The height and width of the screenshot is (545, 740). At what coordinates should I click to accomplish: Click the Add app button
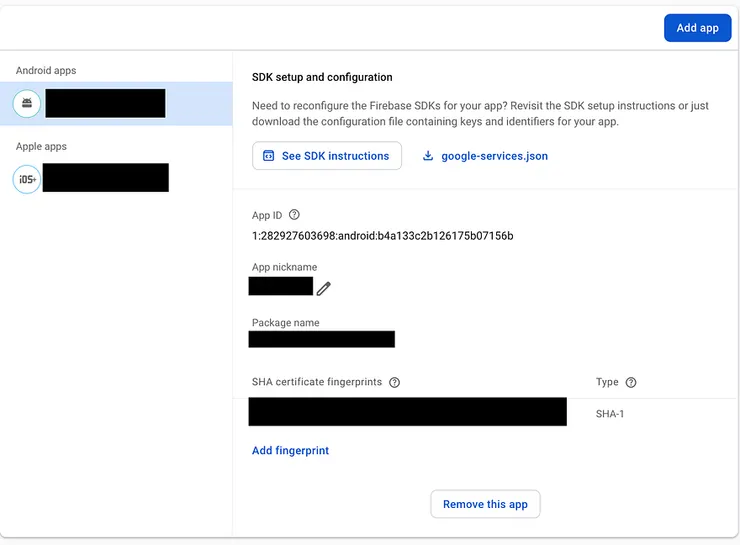697,28
